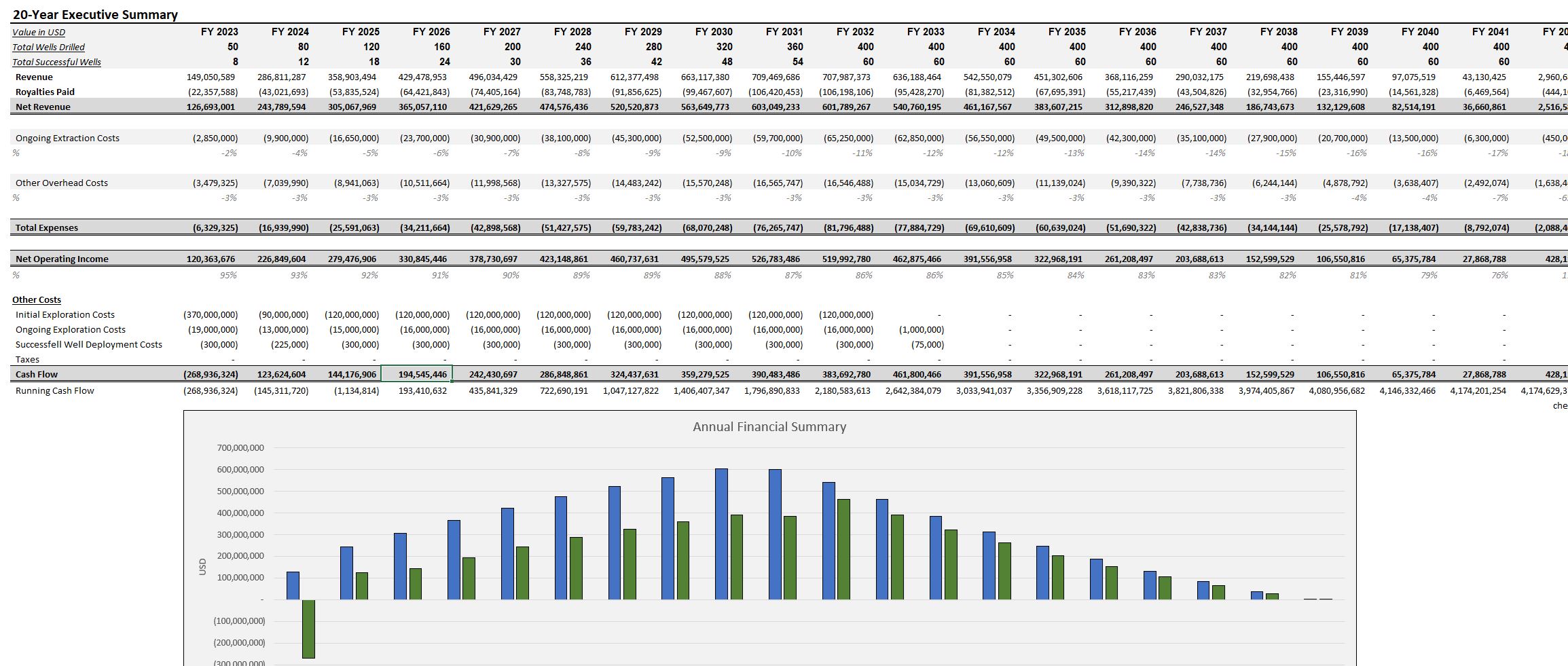Select the Annual Financial Summary chart title

pos(768,427)
